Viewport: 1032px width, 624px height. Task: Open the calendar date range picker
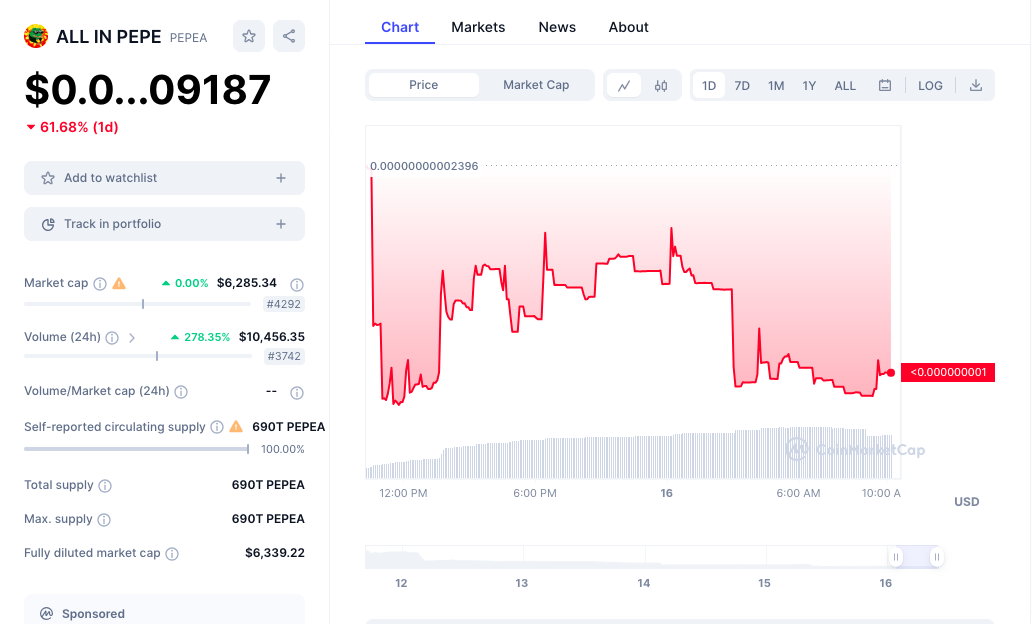885,86
